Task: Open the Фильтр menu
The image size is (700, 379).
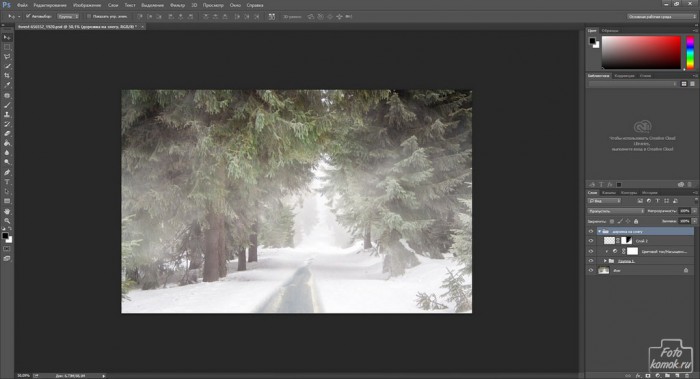Action: [x=177, y=5]
